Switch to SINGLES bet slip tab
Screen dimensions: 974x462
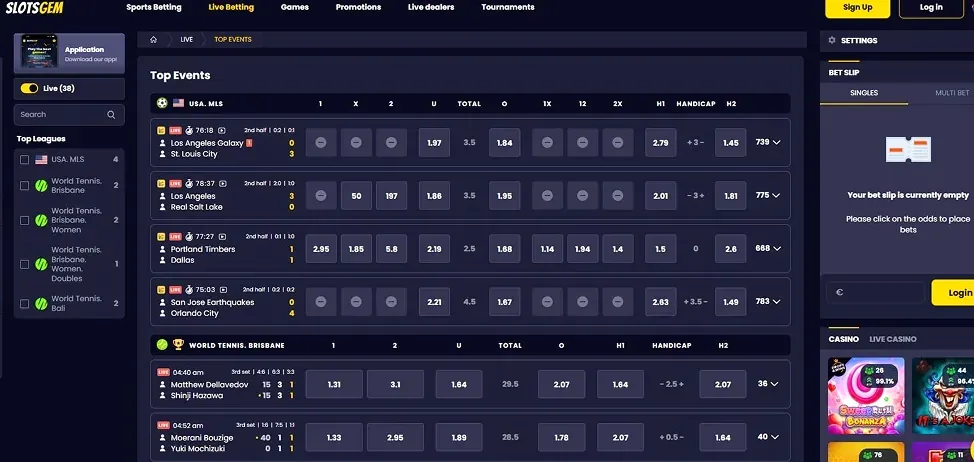tap(864, 93)
